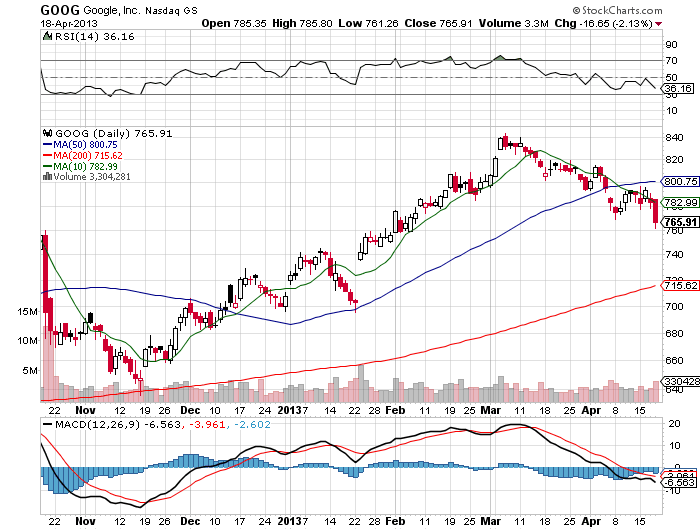
Task: Click the 15M volume axis label
Action: tap(27, 312)
